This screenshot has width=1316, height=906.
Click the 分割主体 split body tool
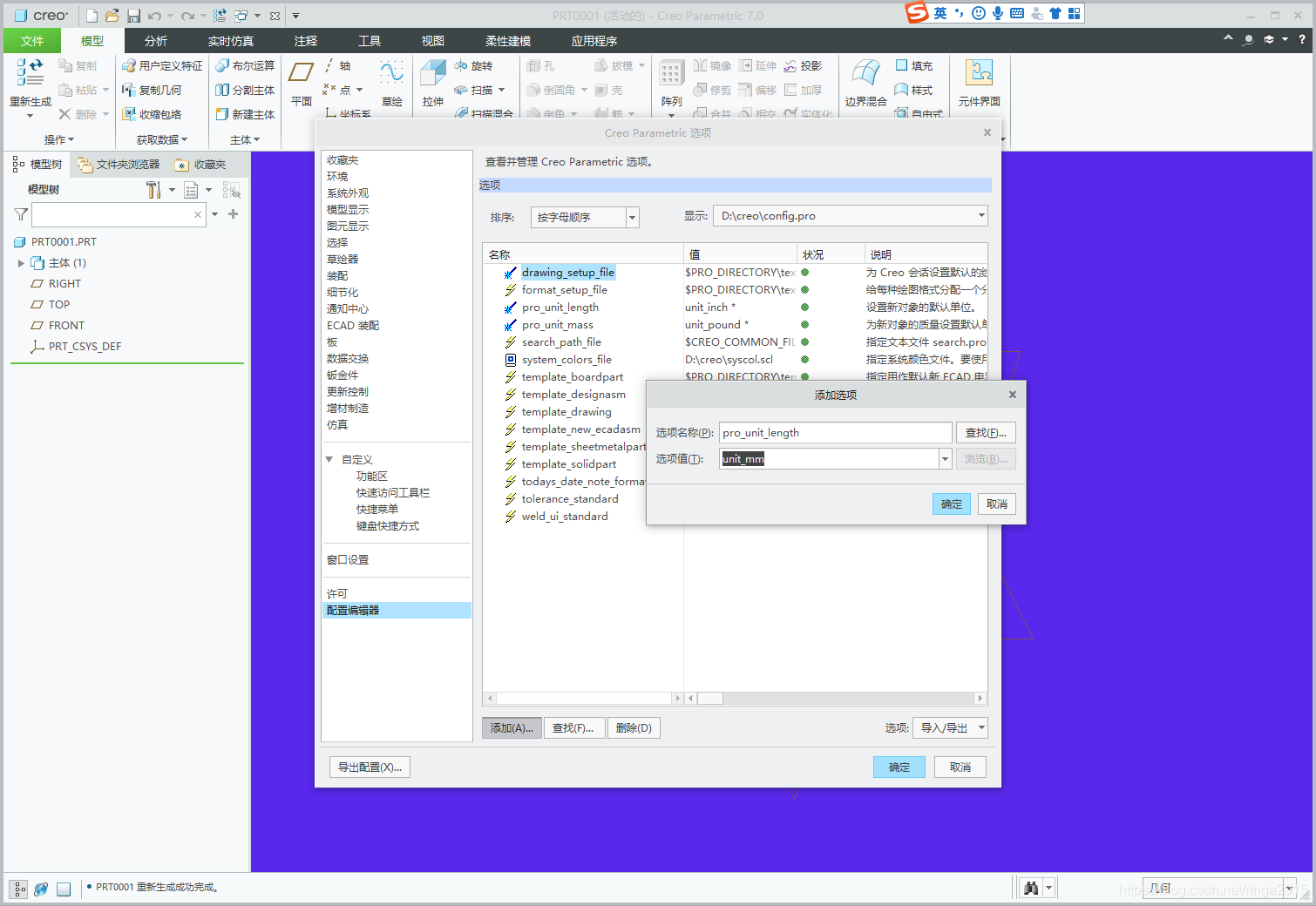(245, 90)
